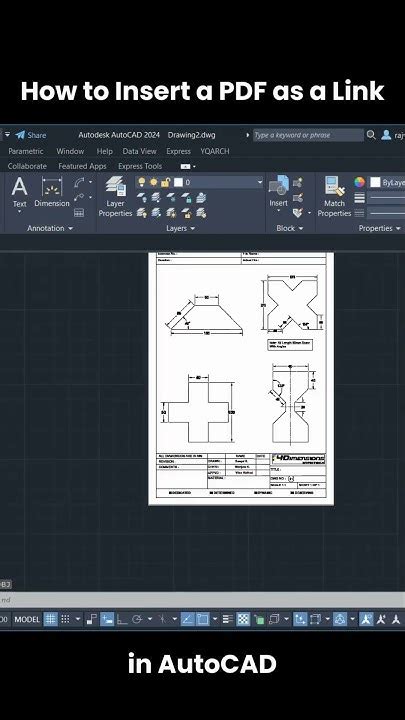Viewport: 405px width, 720px height.
Task: Open the Window menu
Action: tap(70, 151)
